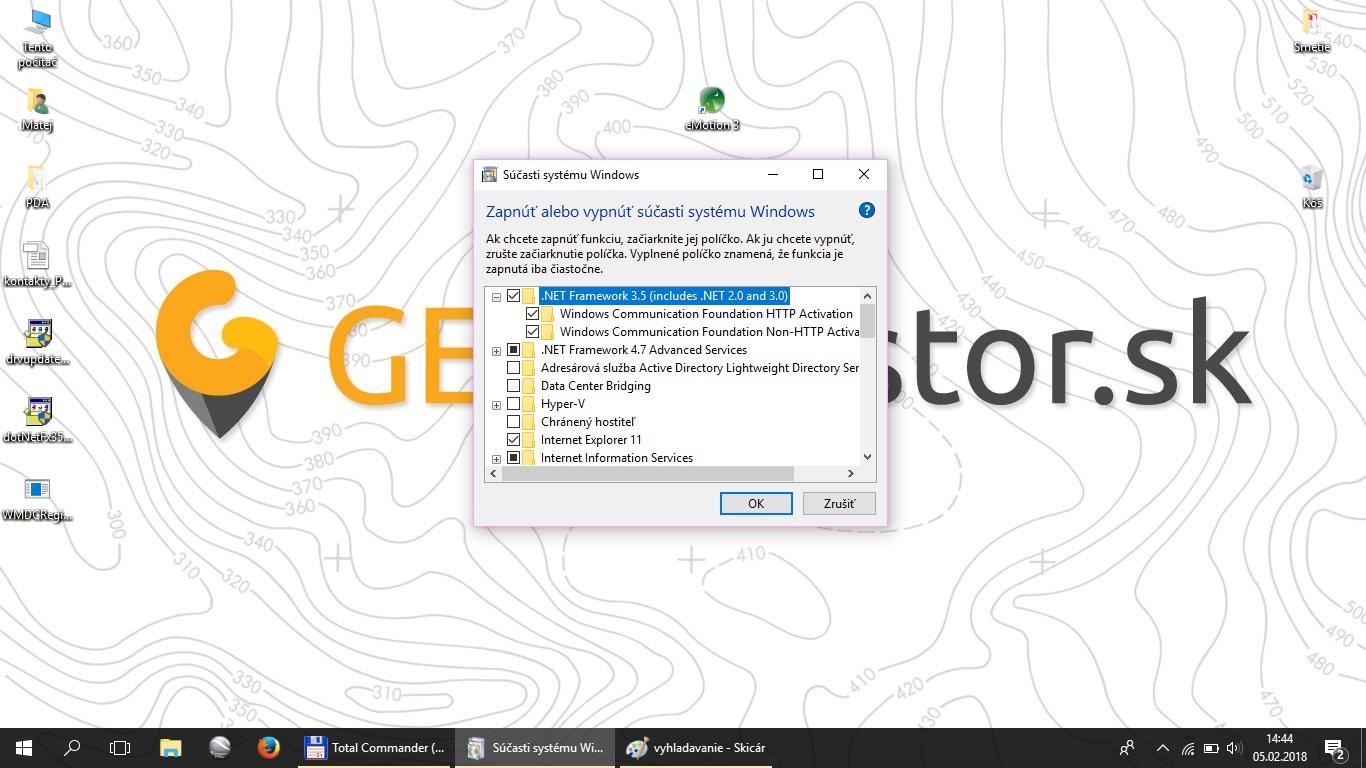Launch the eMotion 3 shortcut
Screen dimensions: 1366x768
point(712,108)
